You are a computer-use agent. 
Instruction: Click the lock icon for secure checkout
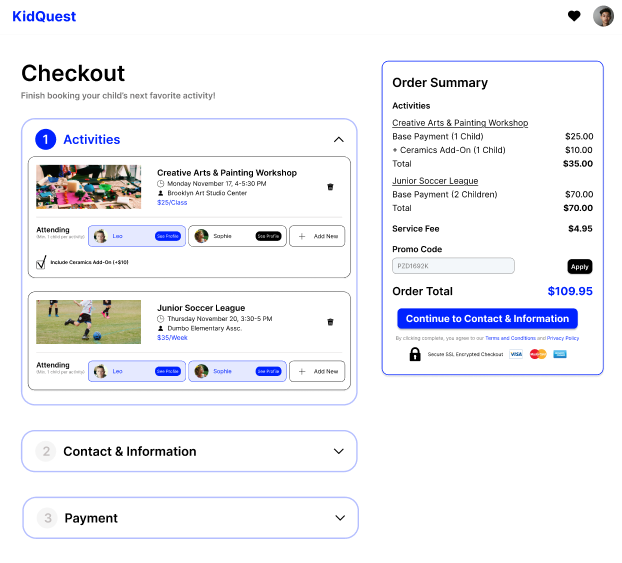pyautogui.click(x=415, y=354)
